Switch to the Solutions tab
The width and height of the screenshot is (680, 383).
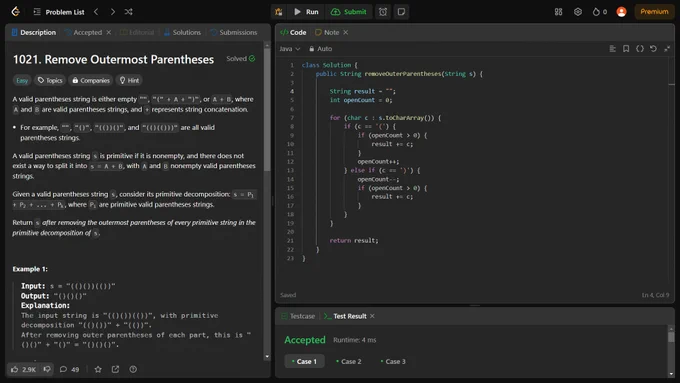click(x=183, y=32)
